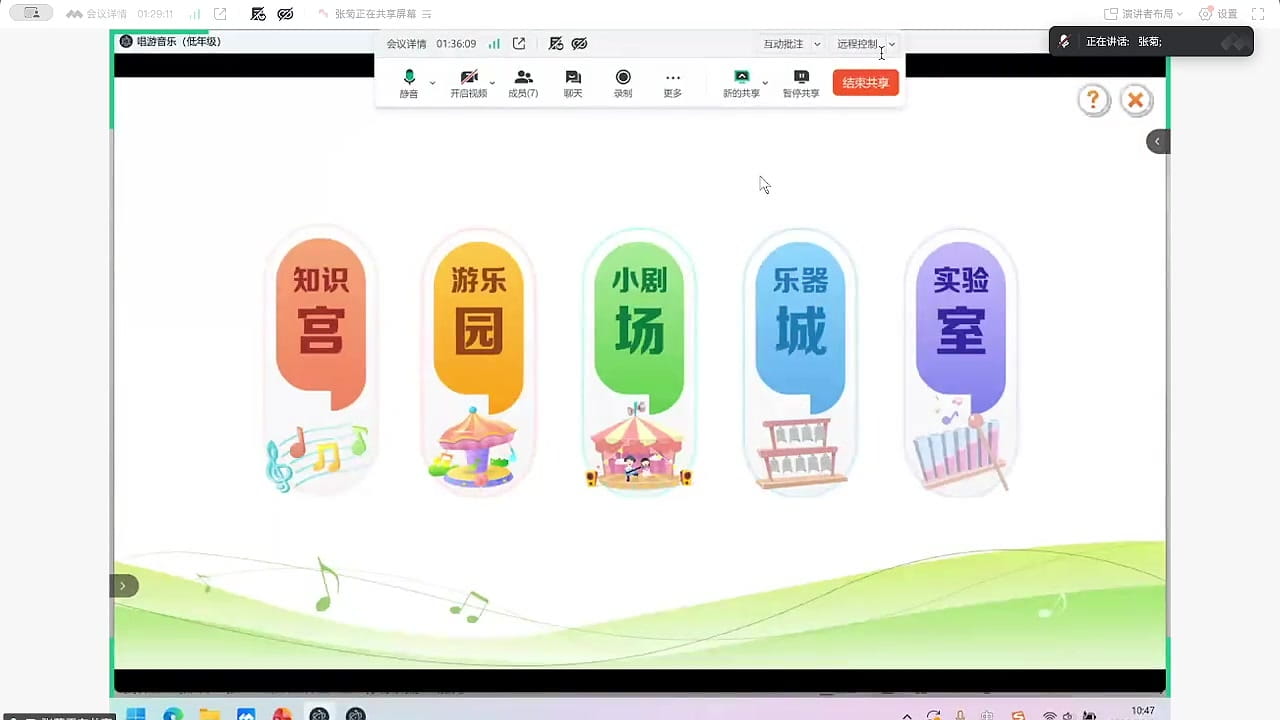Click the question mark help button
Image resolution: width=1280 pixels, height=720 pixels.
pos(1094,100)
